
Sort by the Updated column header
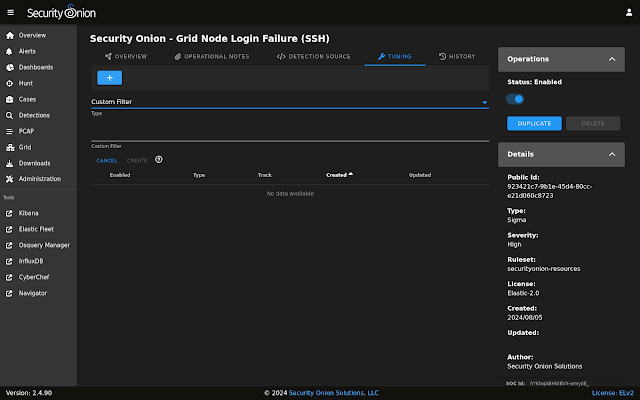click(x=420, y=175)
